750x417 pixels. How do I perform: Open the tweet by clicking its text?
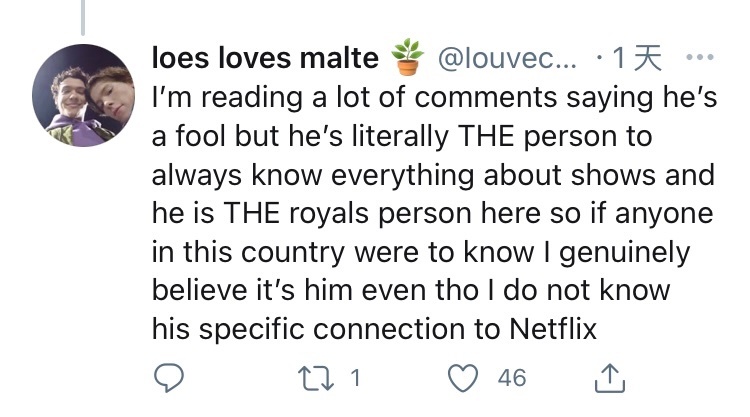[x=434, y=213]
